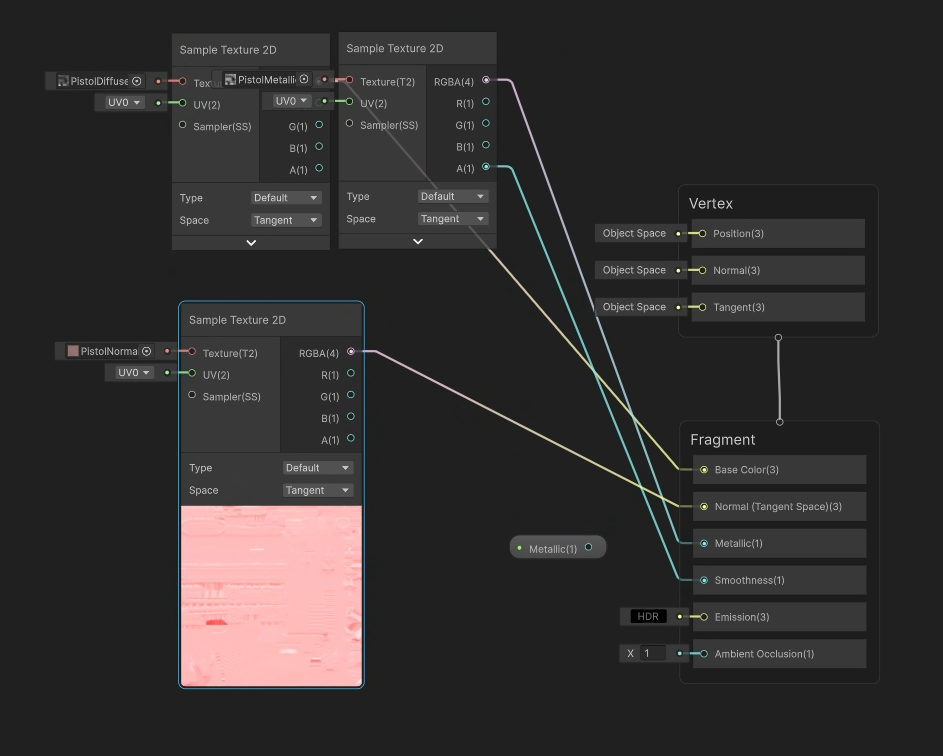Click the Ambient Occlusion X value field
This screenshot has width=943, height=756.
click(x=653, y=653)
